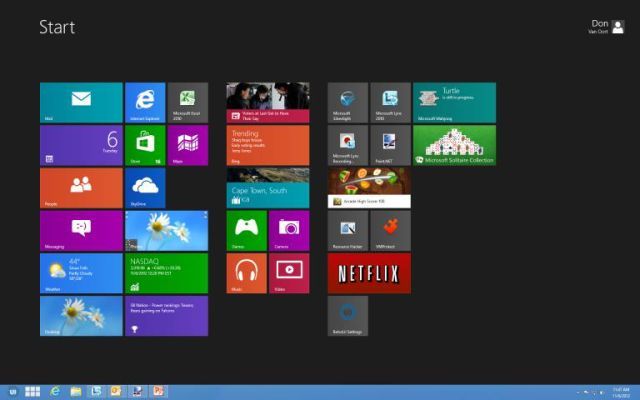This screenshot has width=640, height=400.
Task: Open the Trending Bing tile
Action: pyautogui.click(x=267, y=145)
